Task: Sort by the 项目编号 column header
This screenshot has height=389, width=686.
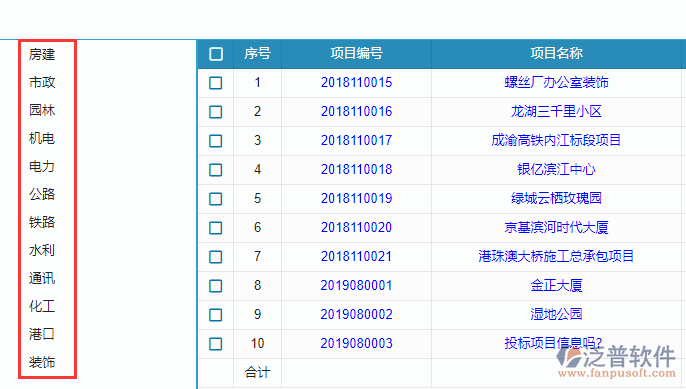Action: pyautogui.click(x=357, y=53)
